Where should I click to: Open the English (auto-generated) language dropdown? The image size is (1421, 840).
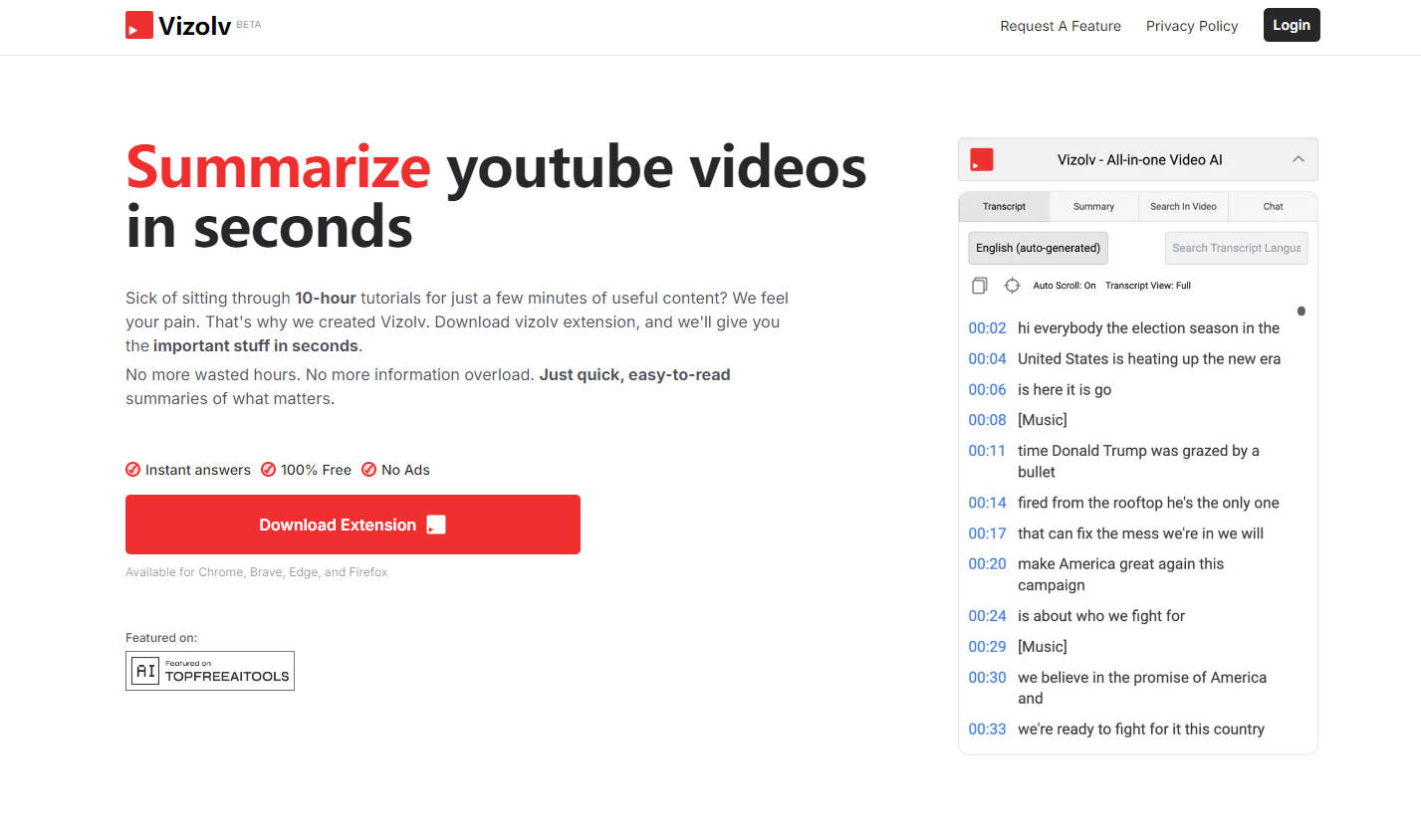point(1038,248)
